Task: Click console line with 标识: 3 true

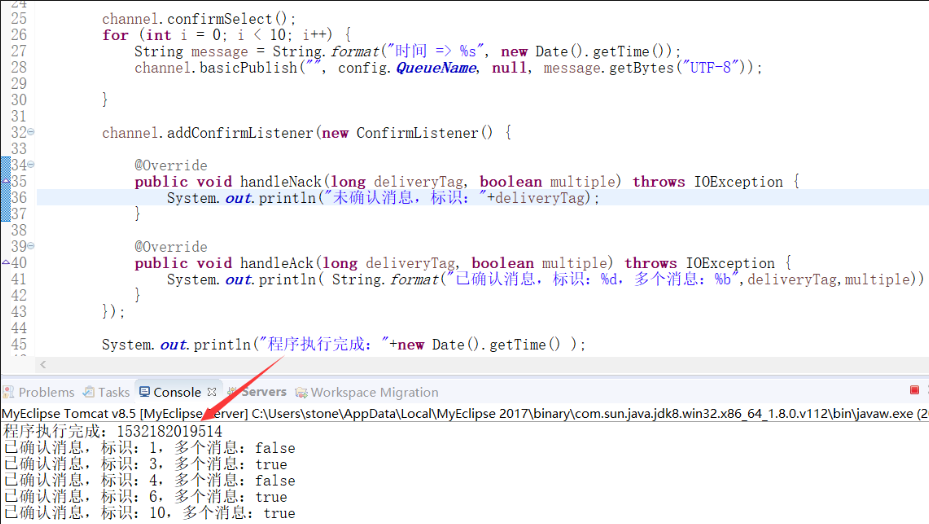Action: click(x=145, y=464)
